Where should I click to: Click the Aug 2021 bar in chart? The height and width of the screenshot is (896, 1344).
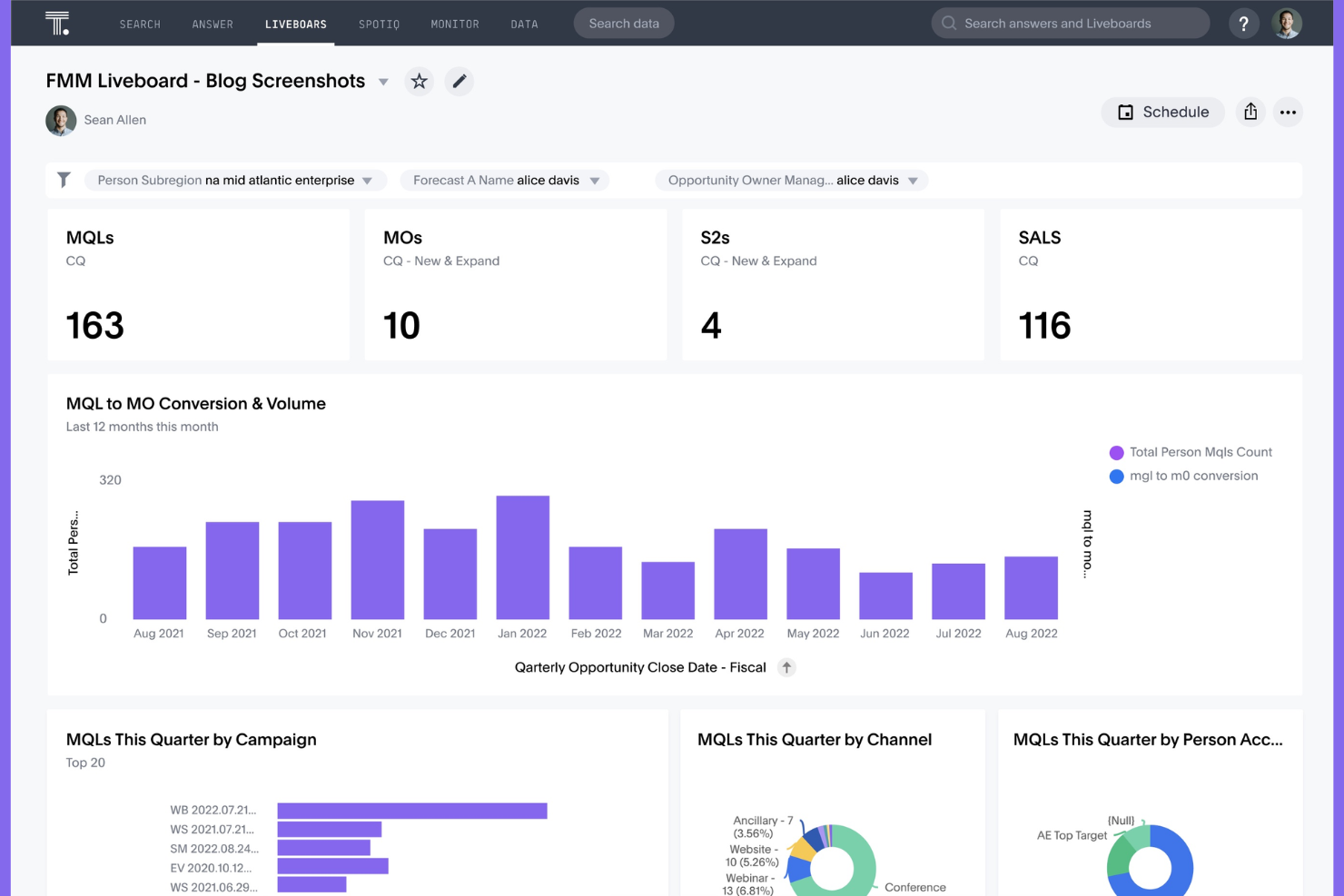pyautogui.click(x=160, y=583)
